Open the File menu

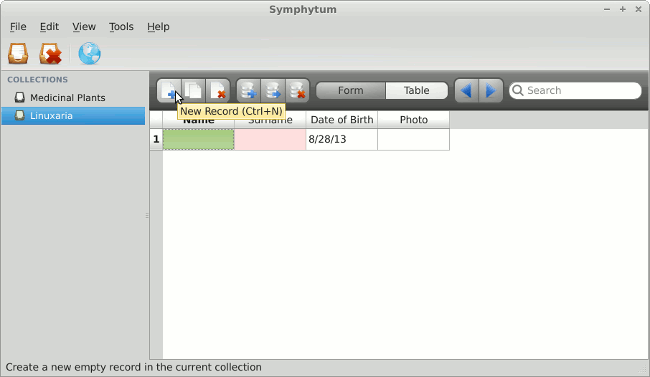tap(18, 27)
